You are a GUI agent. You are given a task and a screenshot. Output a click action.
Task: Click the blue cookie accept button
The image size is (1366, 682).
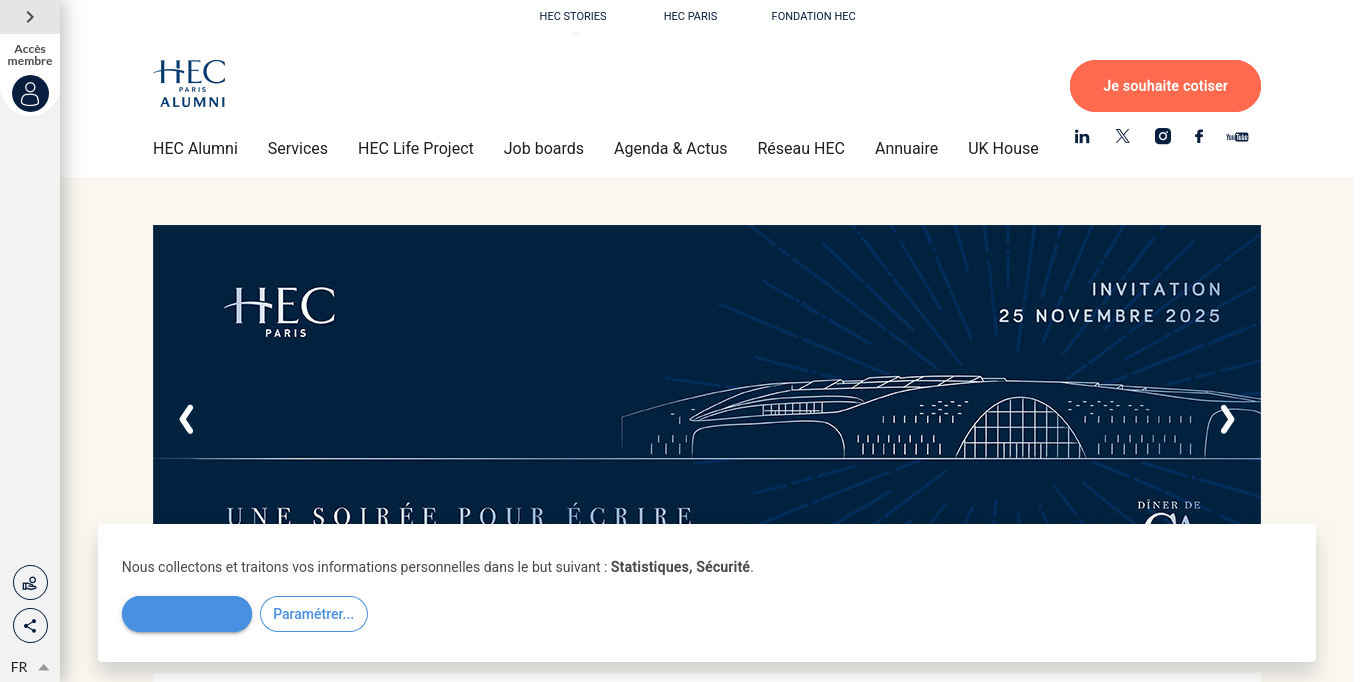(x=187, y=614)
